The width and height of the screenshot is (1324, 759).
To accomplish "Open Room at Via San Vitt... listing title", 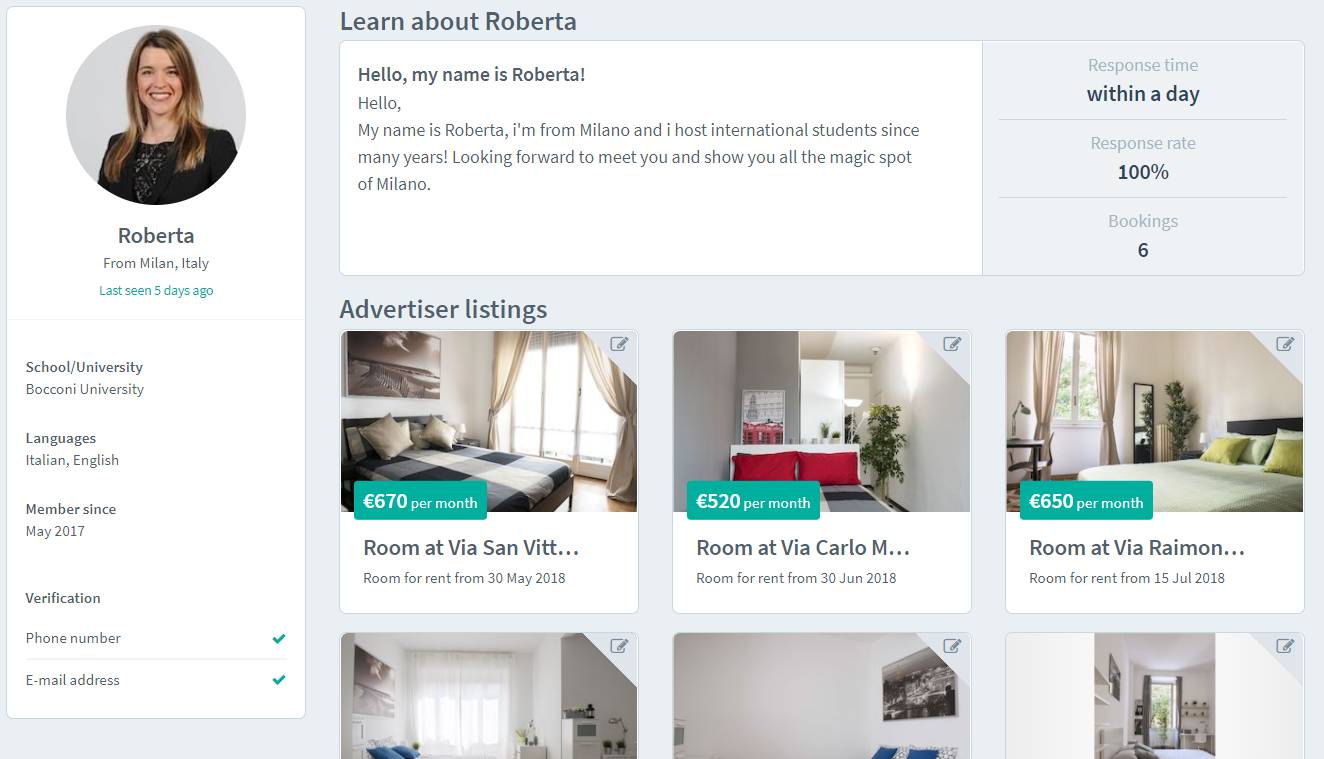I will [471, 548].
